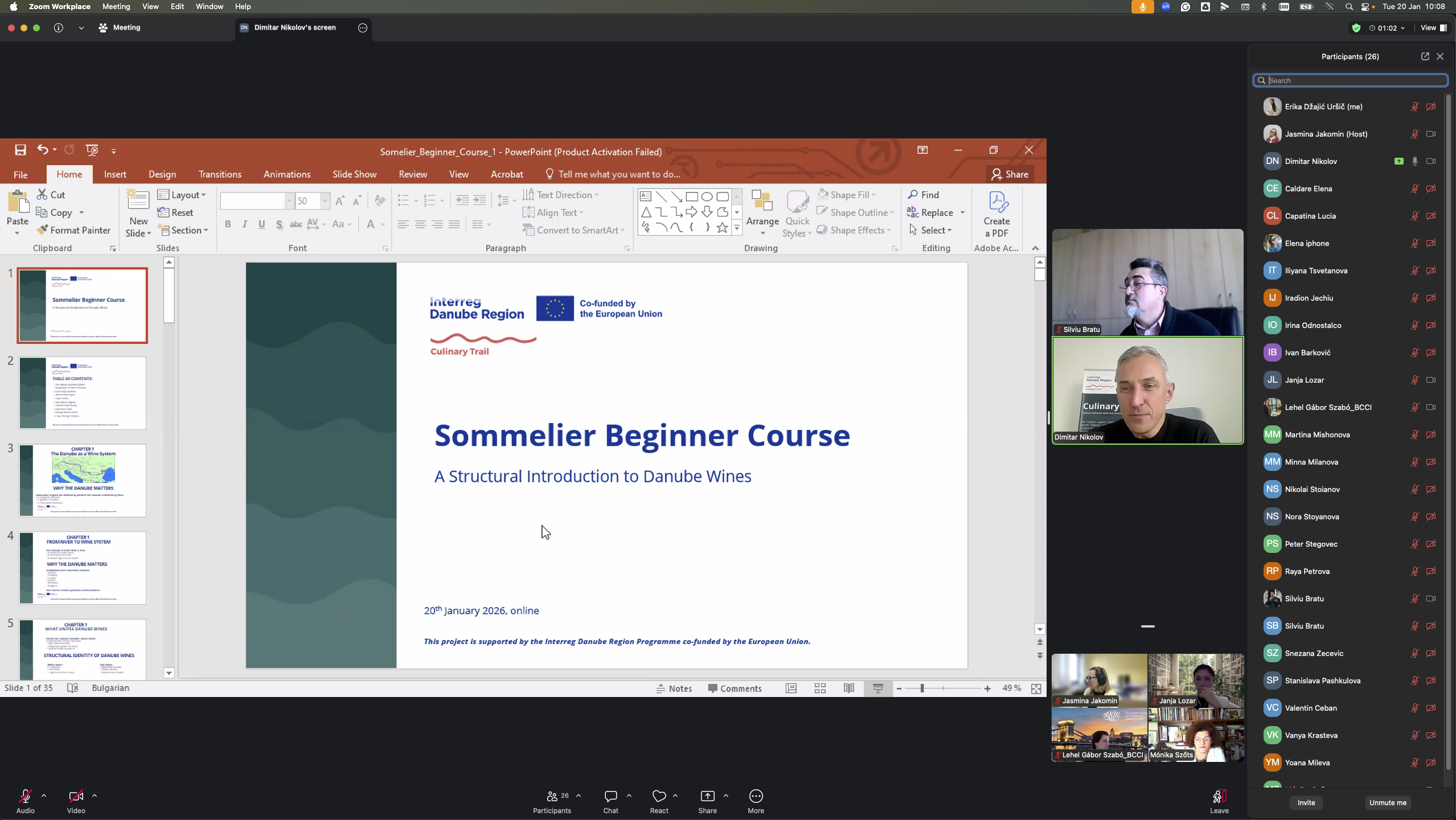Click the Unmute me button
This screenshot has height=820, width=1456.
point(1388,802)
